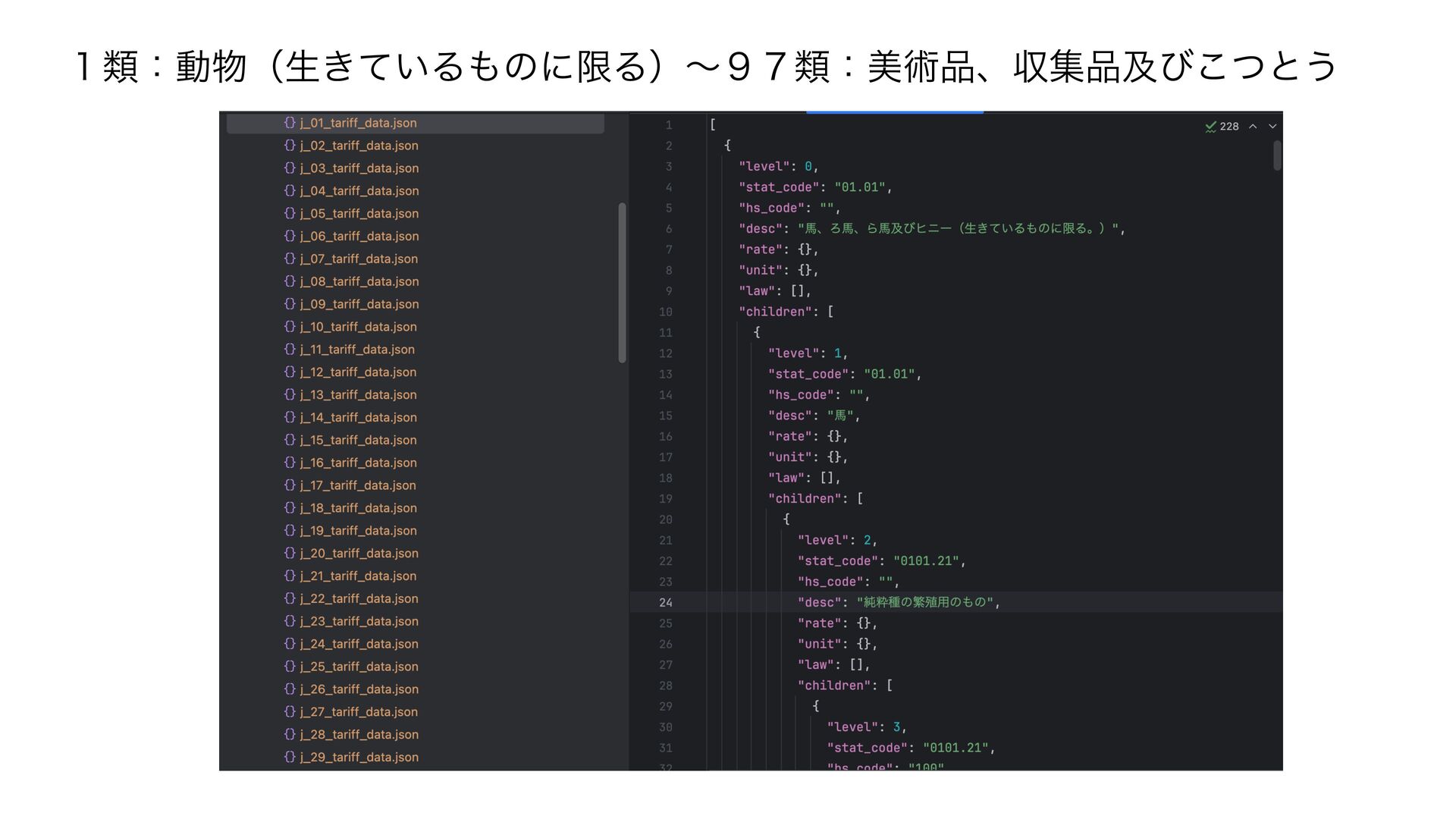Select j_15_tariff_data.json file
Screen dimensions: 1456x819
350,440
